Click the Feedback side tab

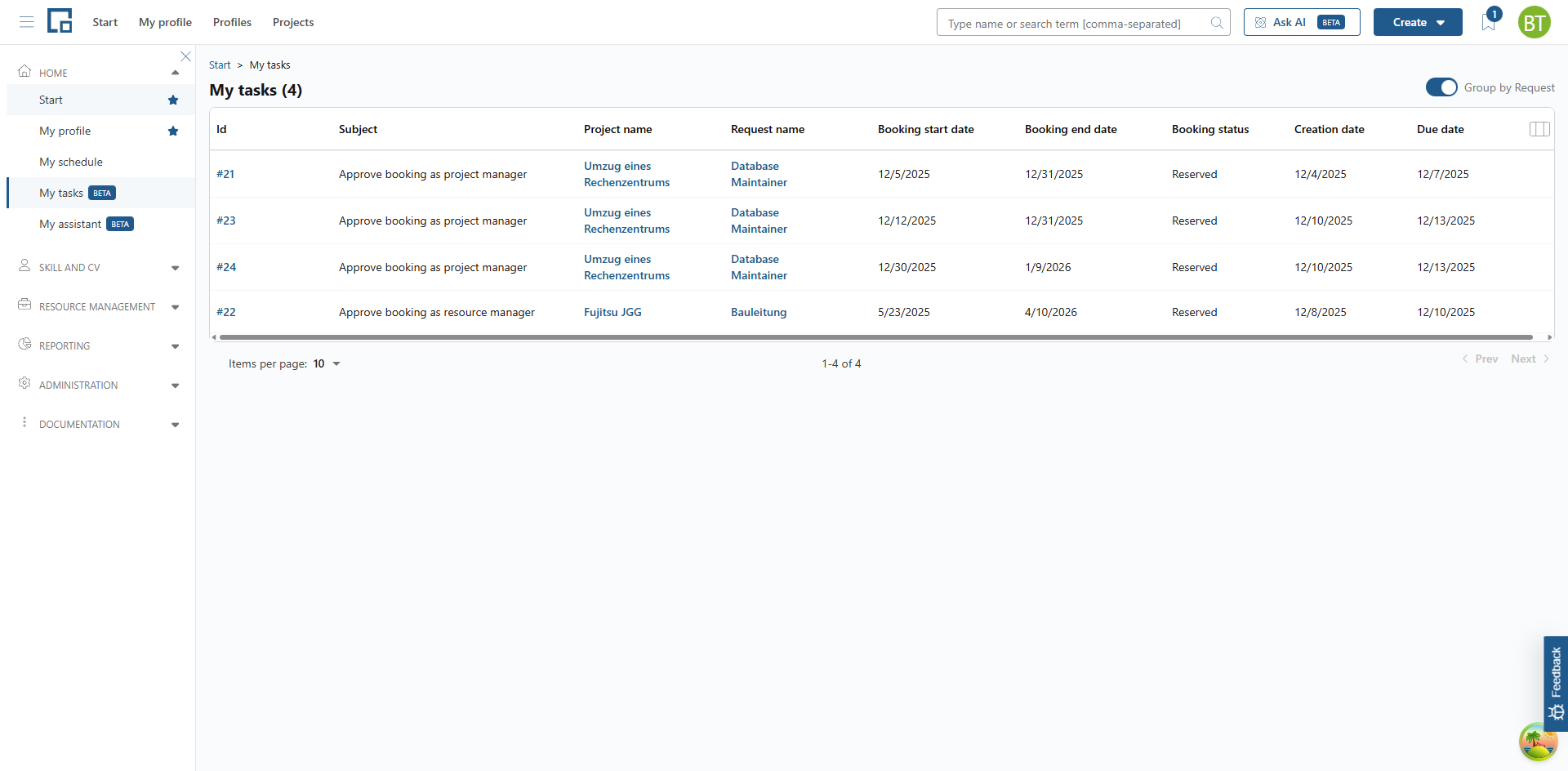click(x=1556, y=684)
